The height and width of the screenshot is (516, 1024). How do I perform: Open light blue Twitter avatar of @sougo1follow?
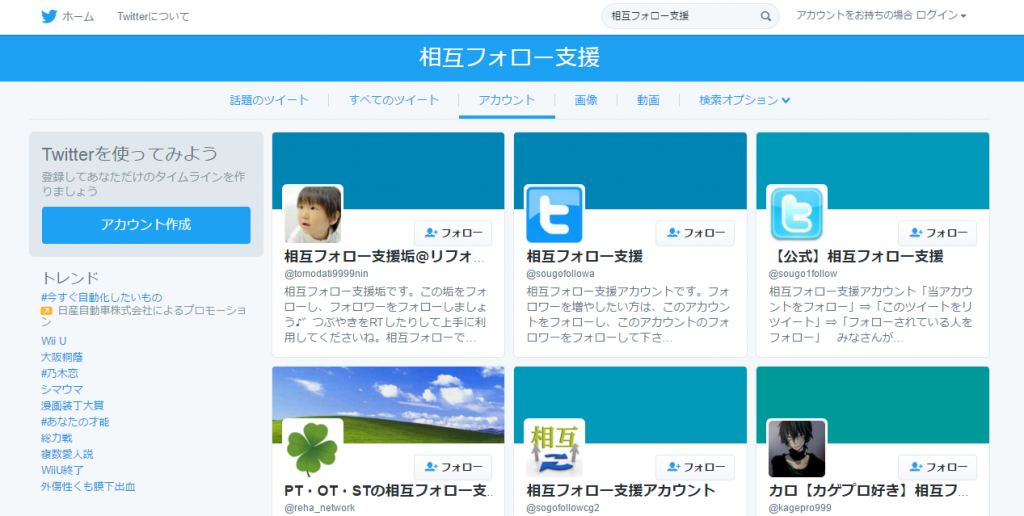[x=797, y=215]
